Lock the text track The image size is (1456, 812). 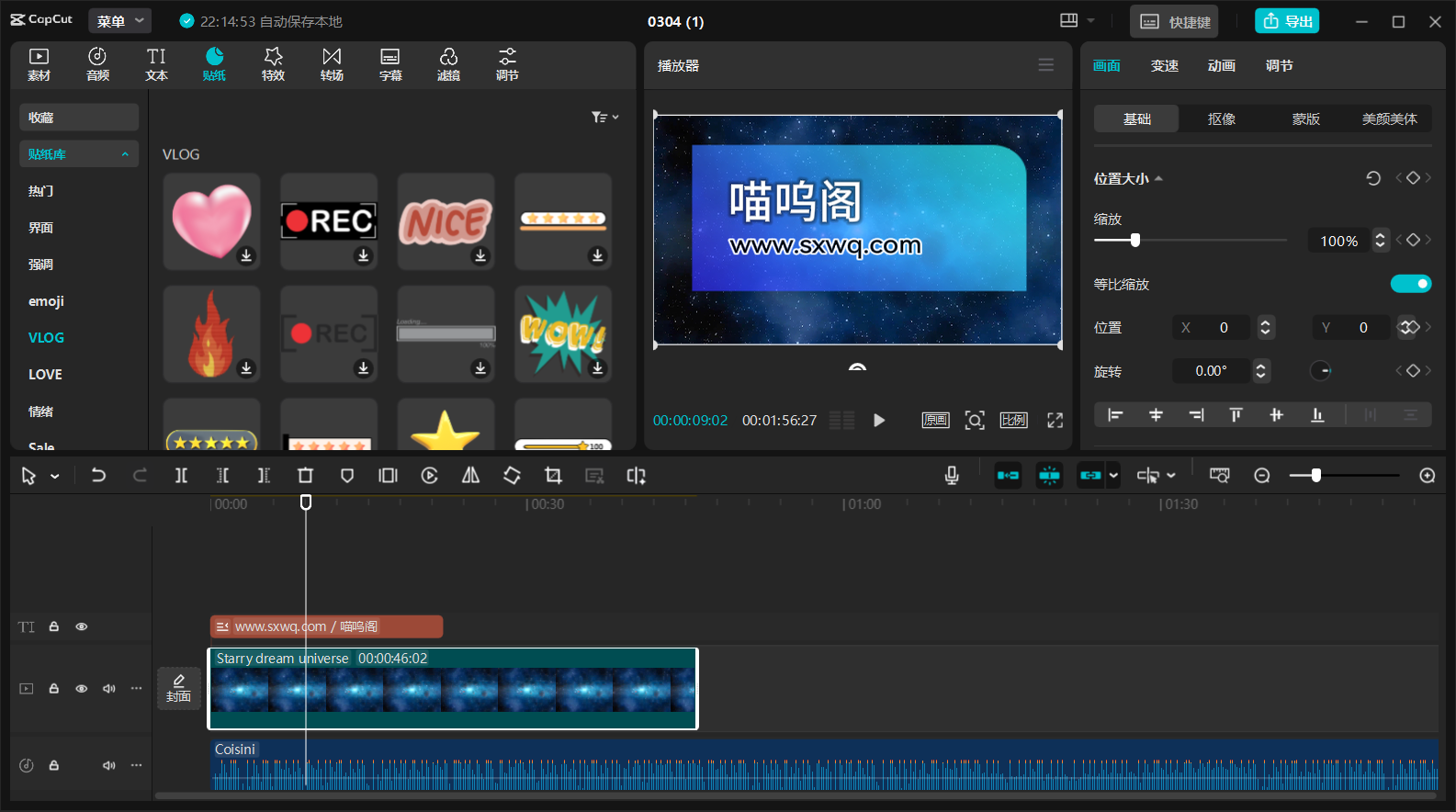pos(54,626)
